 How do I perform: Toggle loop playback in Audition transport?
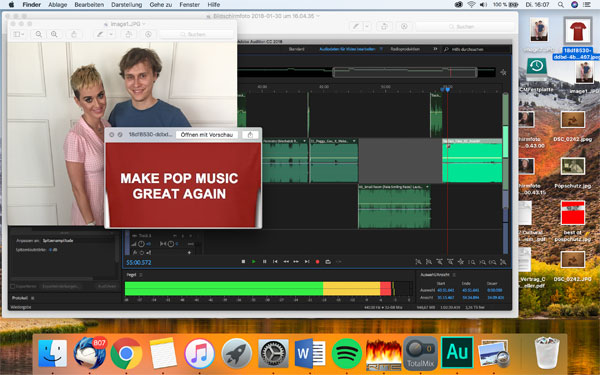[x=328, y=262]
